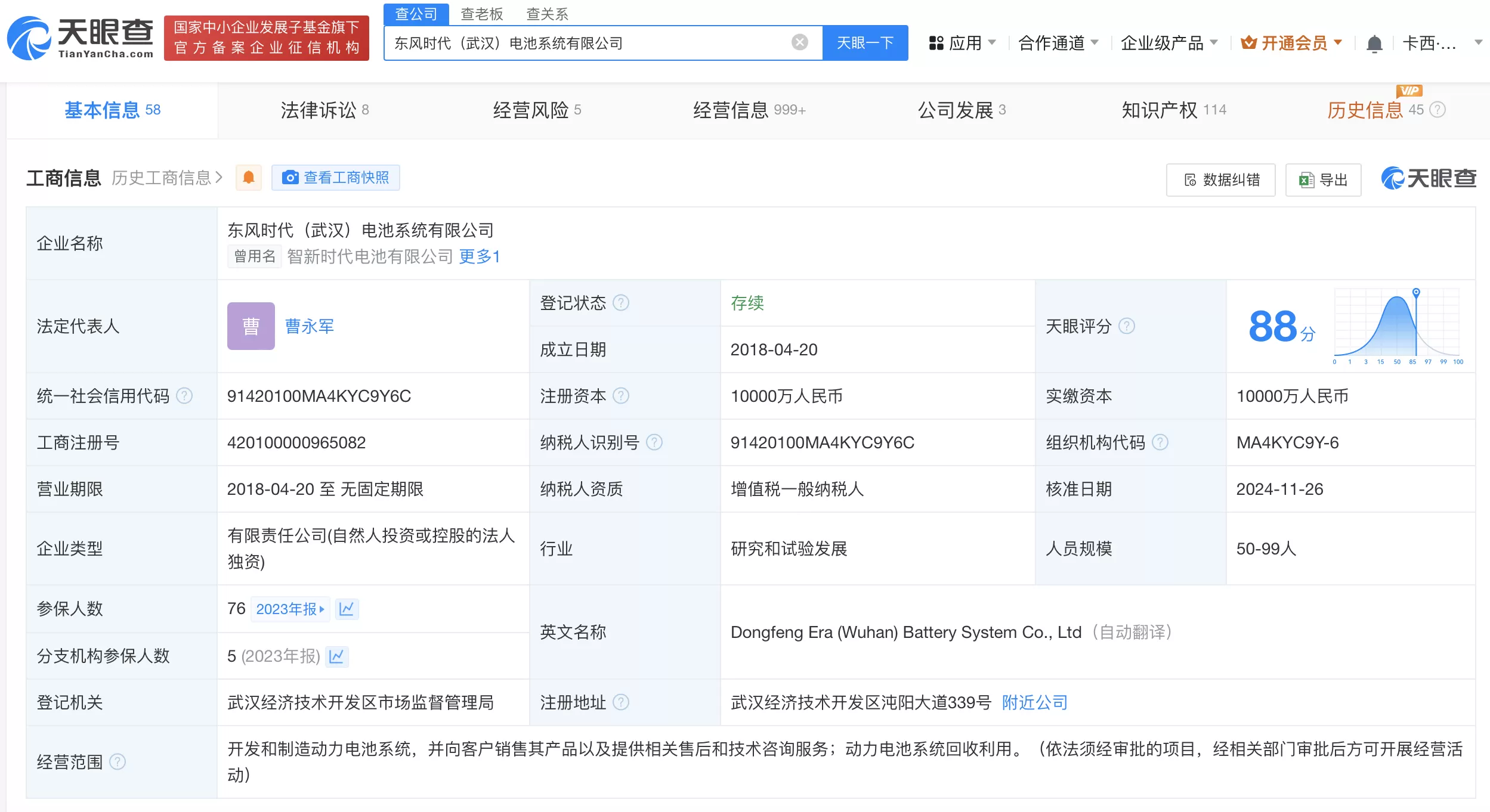Screen dimensions: 1490x812
Task: Select the 公司发展 tab
Action: click(x=962, y=110)
